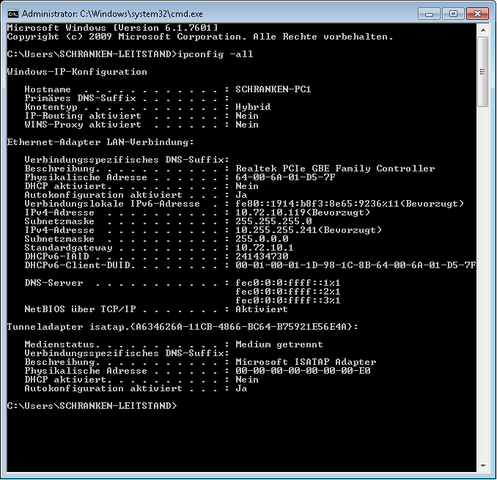Open the cmd.exe system menu icon
497x480 pixels.
[13, 14]
